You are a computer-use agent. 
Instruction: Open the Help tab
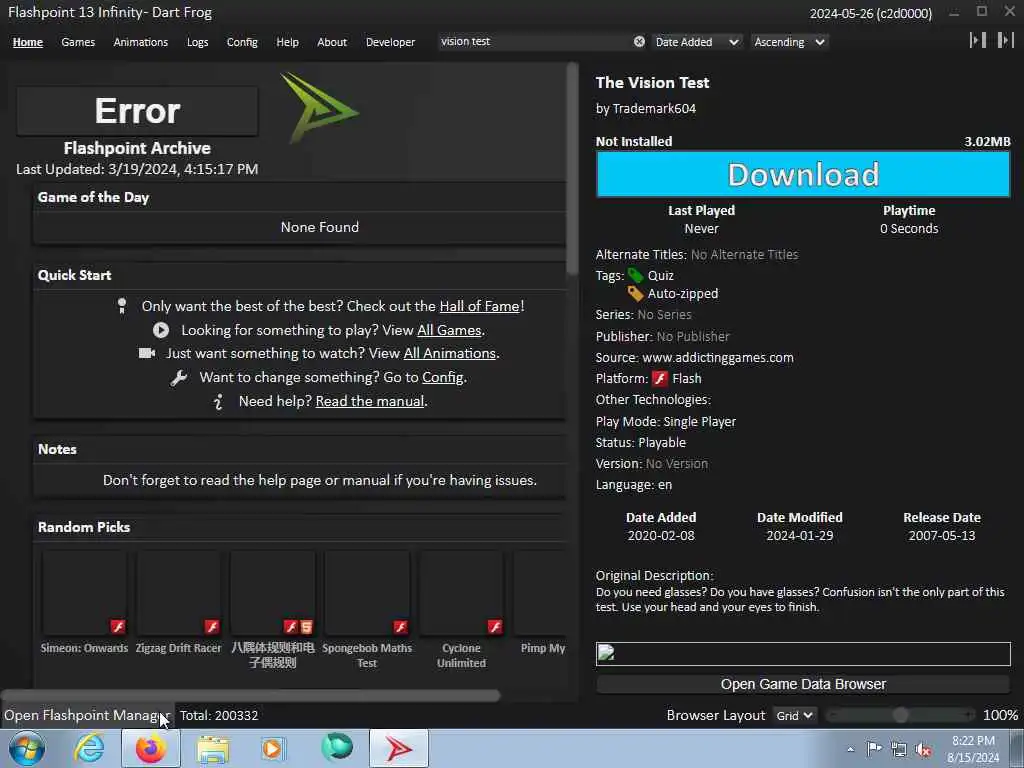pos(287,42)
